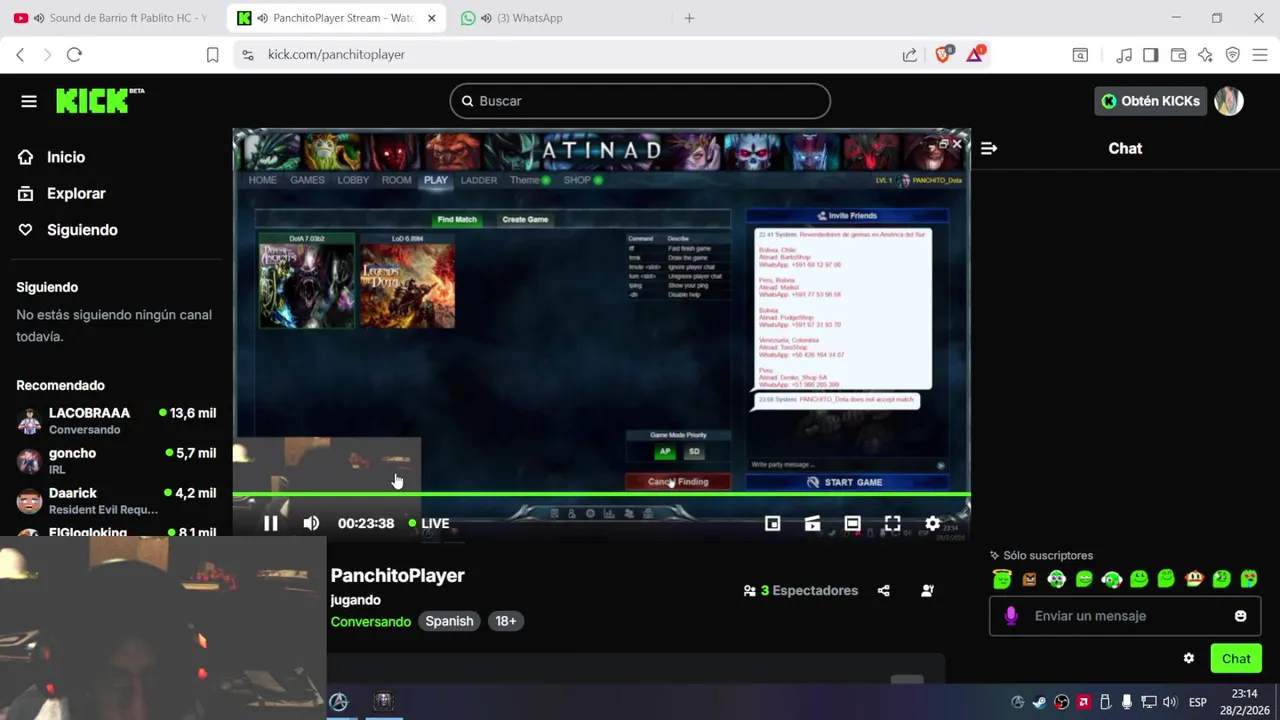The width and height of the screenshot is (1280, 720).
Task: Pause the live stream
Action: pos(271,523)
